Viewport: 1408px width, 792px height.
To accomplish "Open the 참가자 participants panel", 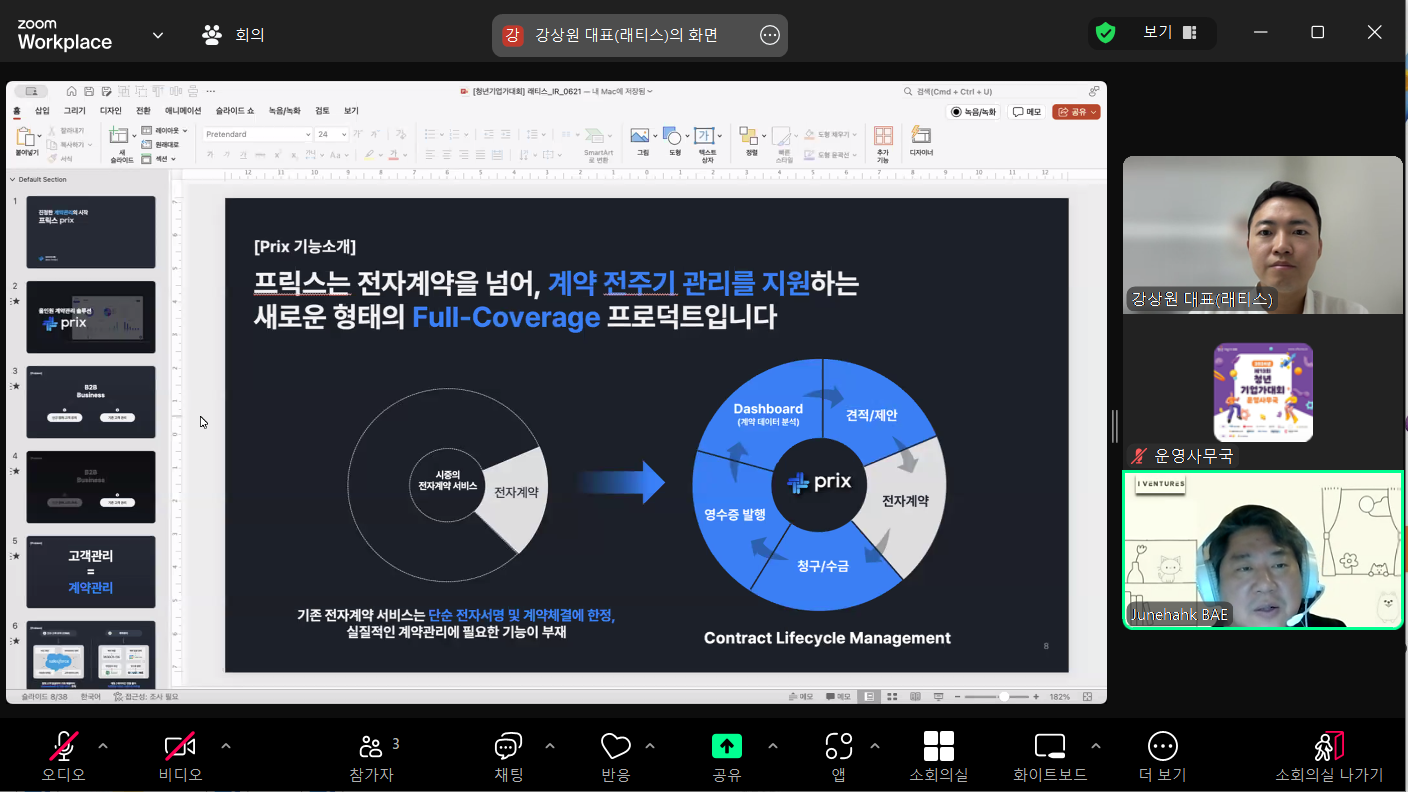I will (x=372, y=755).
